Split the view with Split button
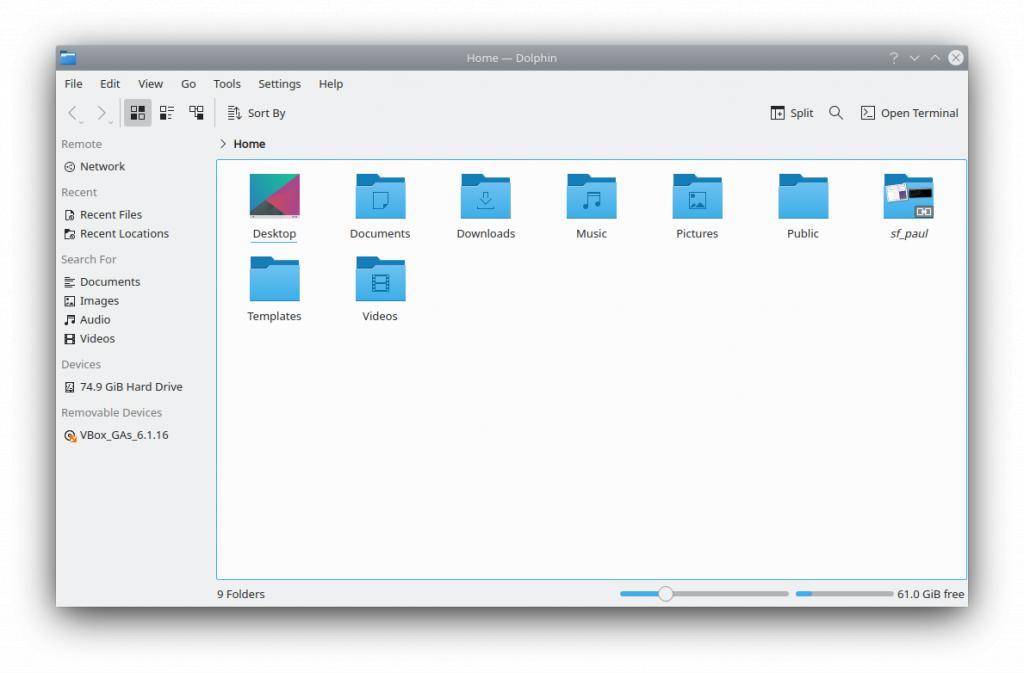The image size is (1024, 673). (791, 113)
